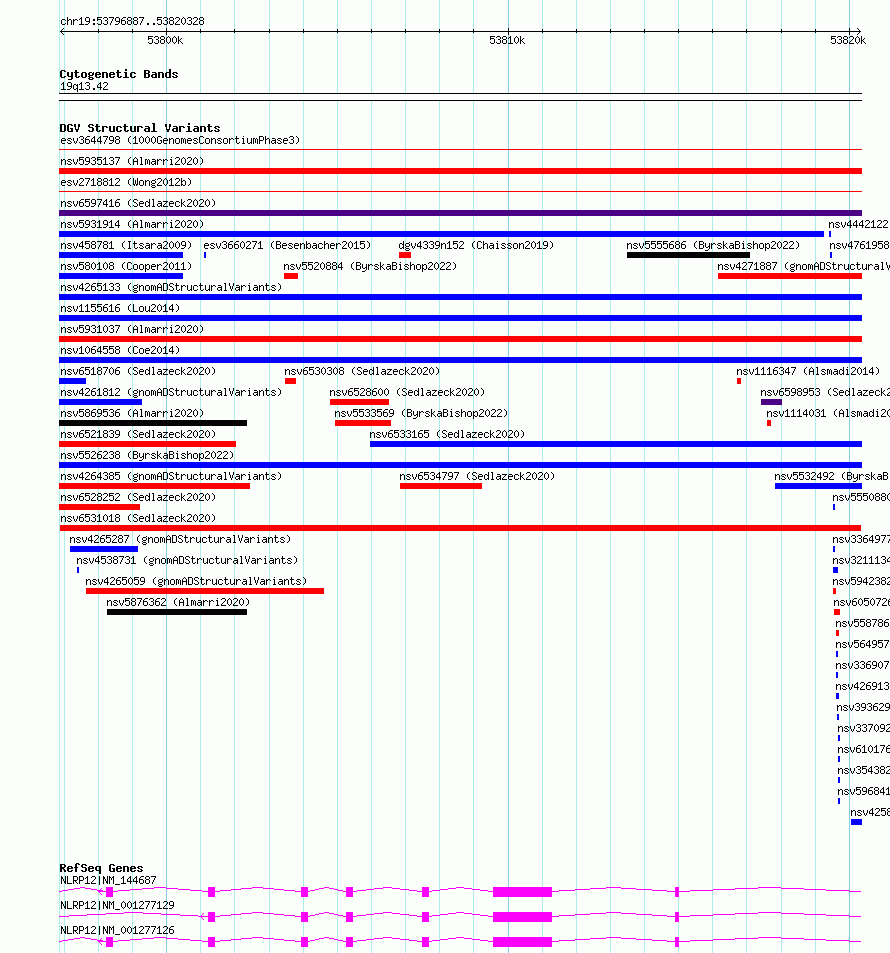Screen dimensions: 890x953
Task: Click the chr19:53796887..53820328 region label
Action: [x=132, y=21]
